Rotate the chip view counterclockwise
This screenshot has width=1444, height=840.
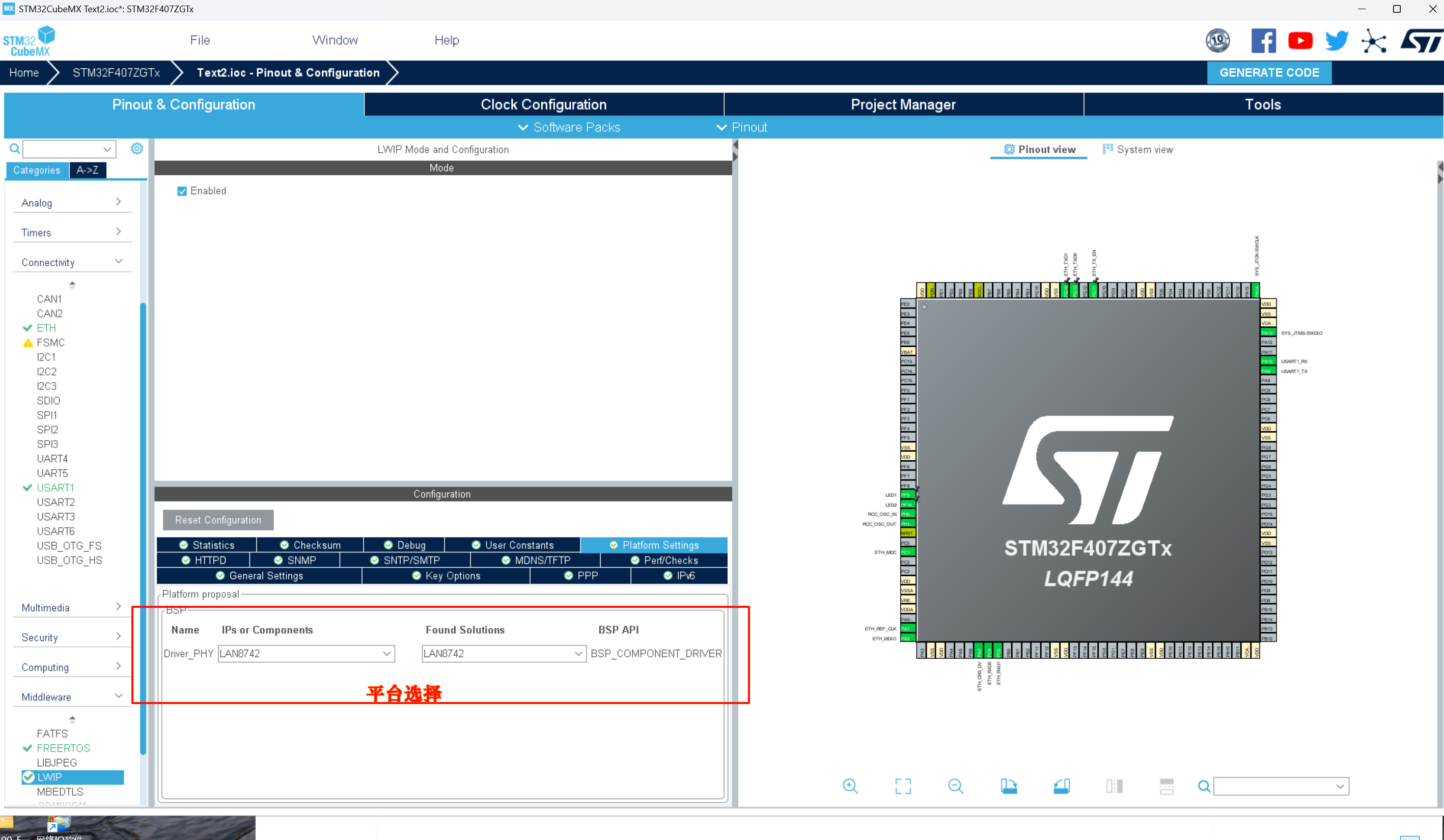pos(1061,786)
